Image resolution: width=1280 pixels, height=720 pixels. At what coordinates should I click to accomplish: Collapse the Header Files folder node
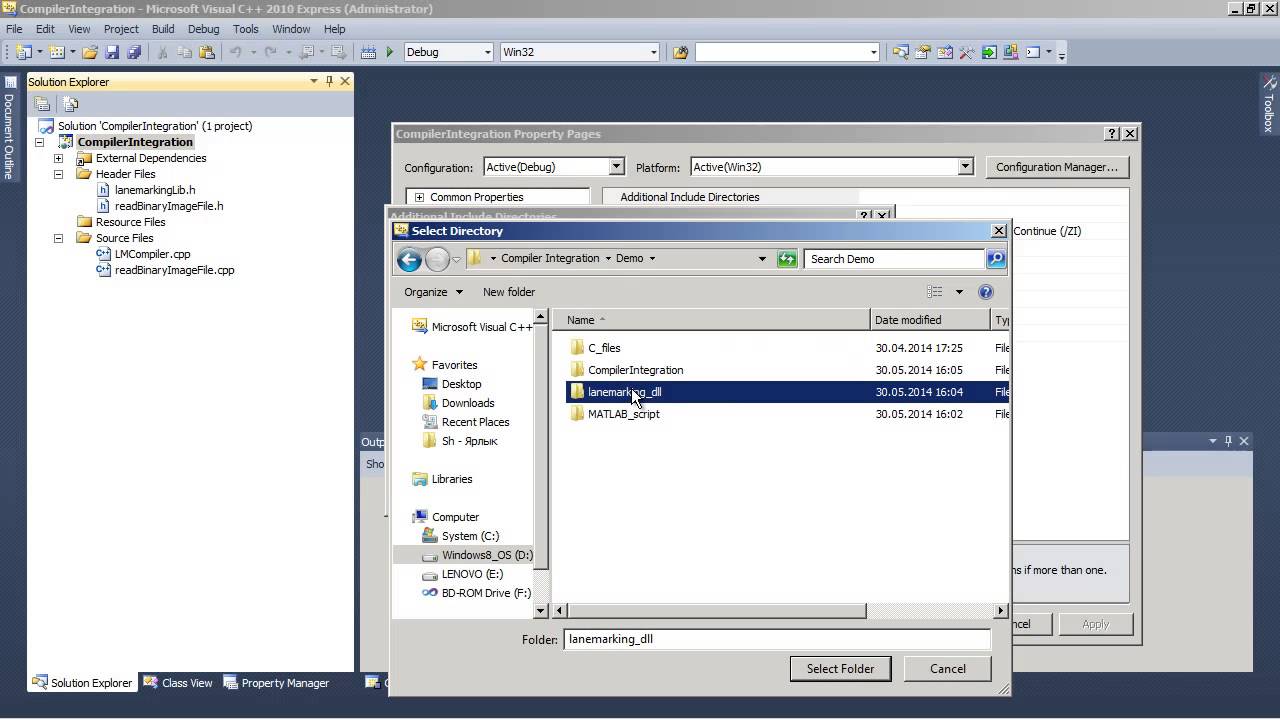[x=58, y=174]
